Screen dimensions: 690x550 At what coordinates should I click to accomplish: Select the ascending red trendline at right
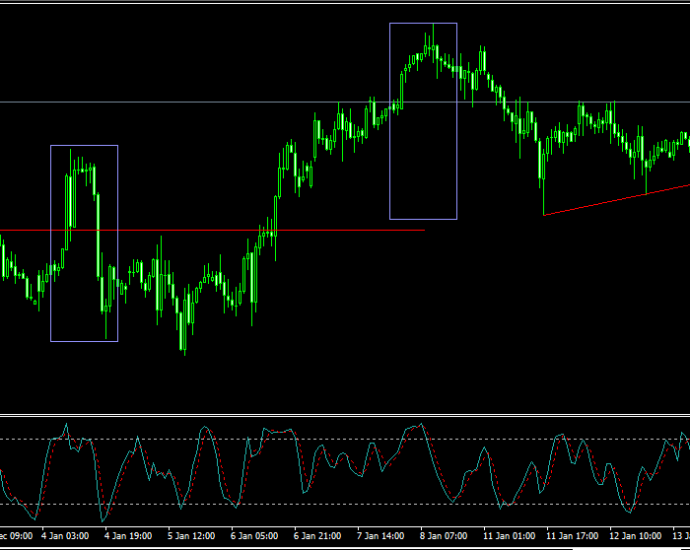[617, 200]
